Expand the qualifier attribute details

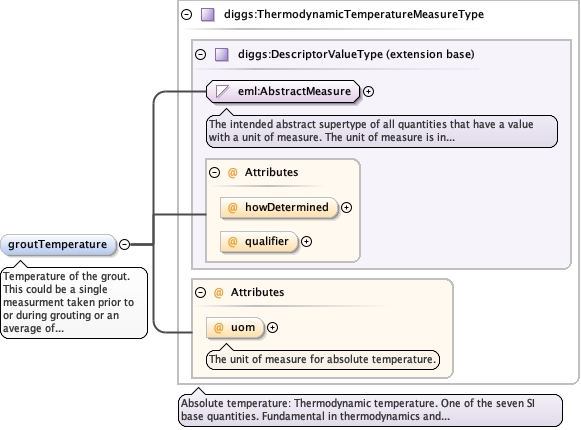pos(306,242)
